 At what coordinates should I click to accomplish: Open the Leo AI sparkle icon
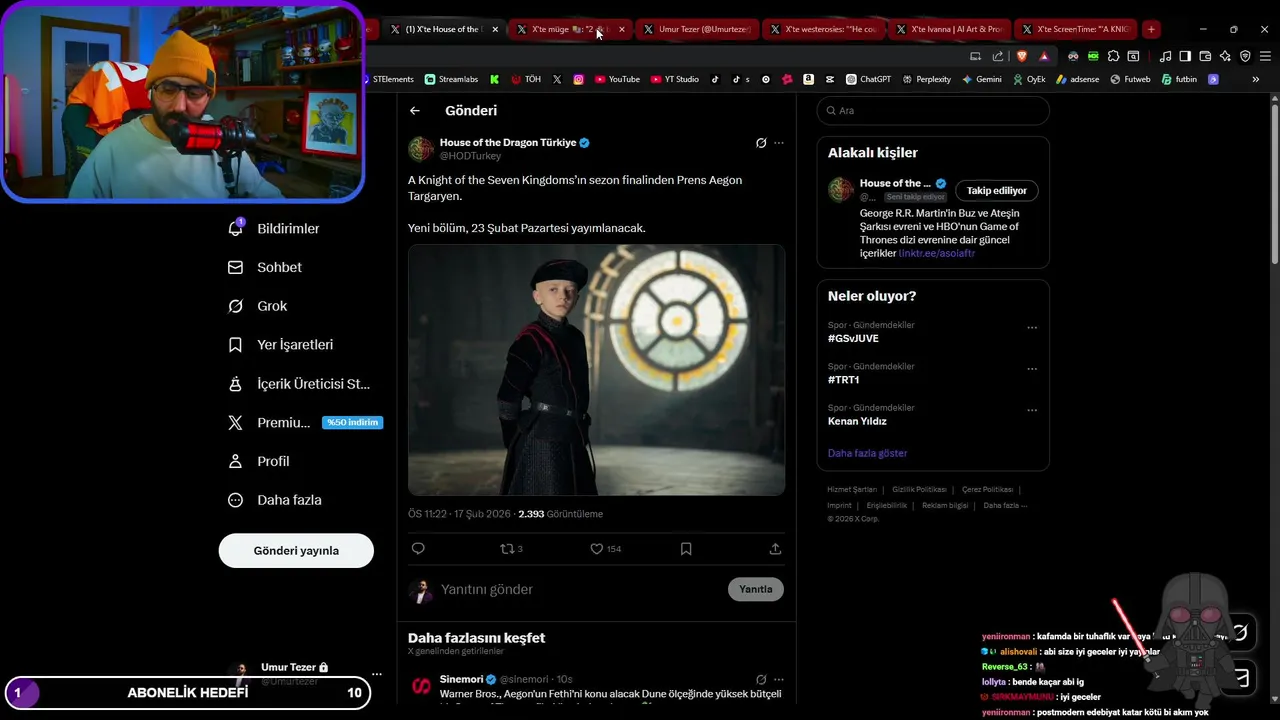click(1225, 56)
